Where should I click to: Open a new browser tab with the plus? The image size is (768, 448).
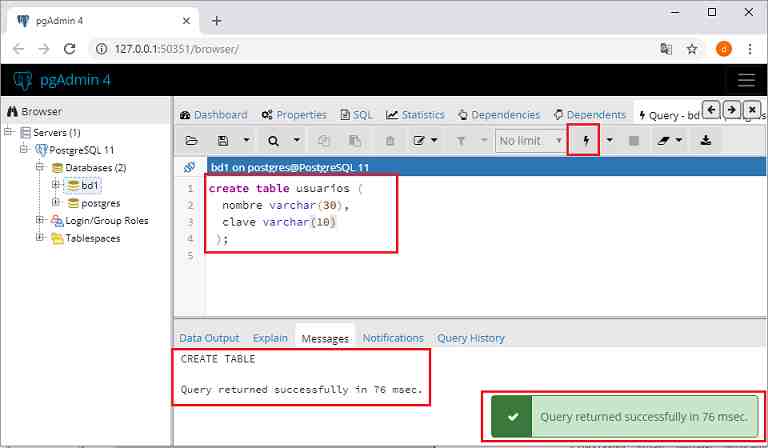[216, 21]
